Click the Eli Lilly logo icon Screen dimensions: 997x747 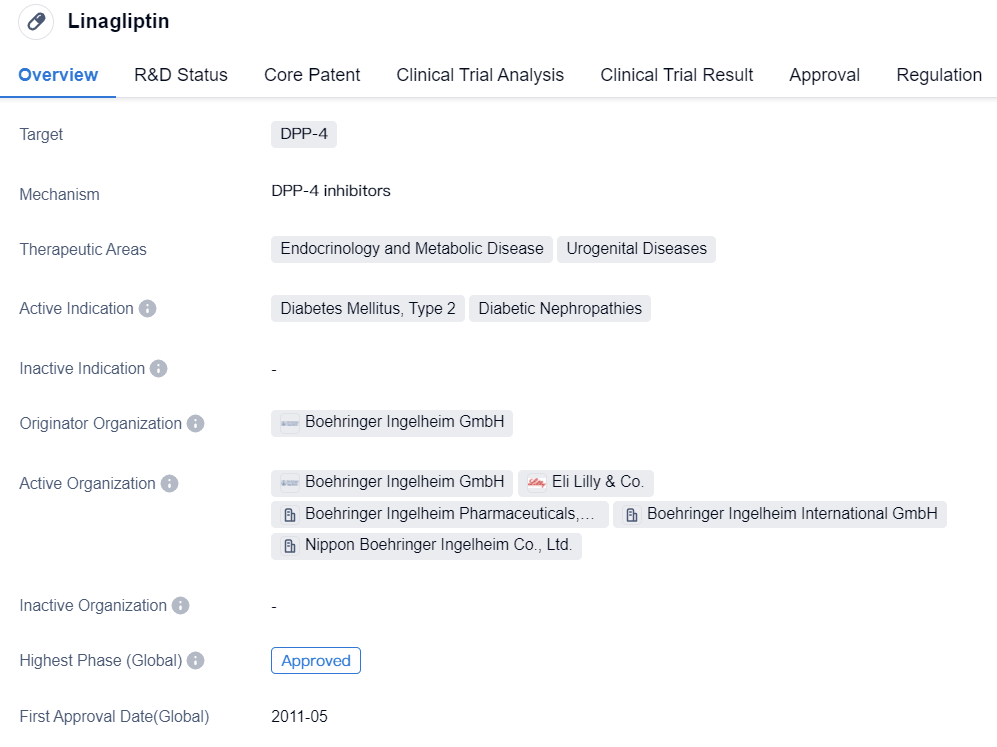click(538, 482)
